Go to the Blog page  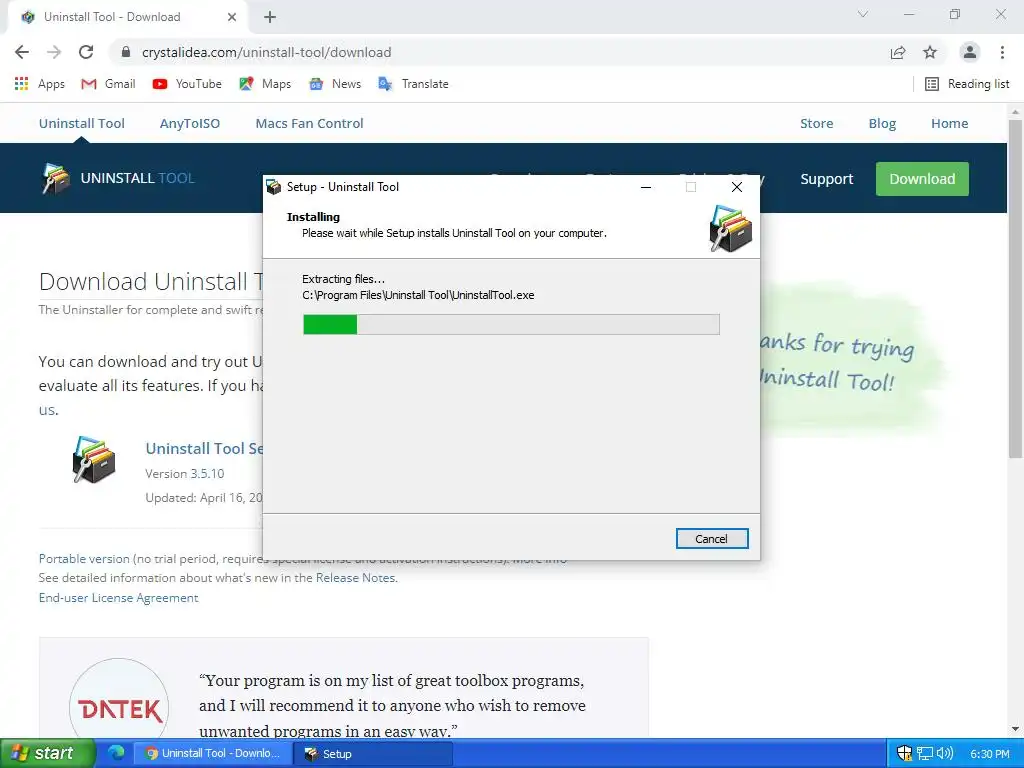882,123
